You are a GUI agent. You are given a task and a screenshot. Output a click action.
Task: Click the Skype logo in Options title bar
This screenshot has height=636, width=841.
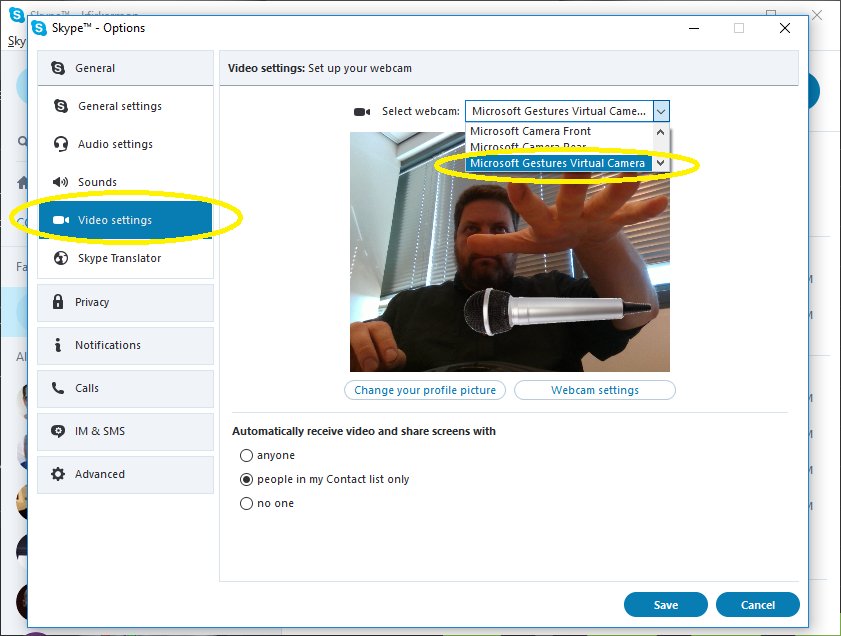(x=39, y=28)
